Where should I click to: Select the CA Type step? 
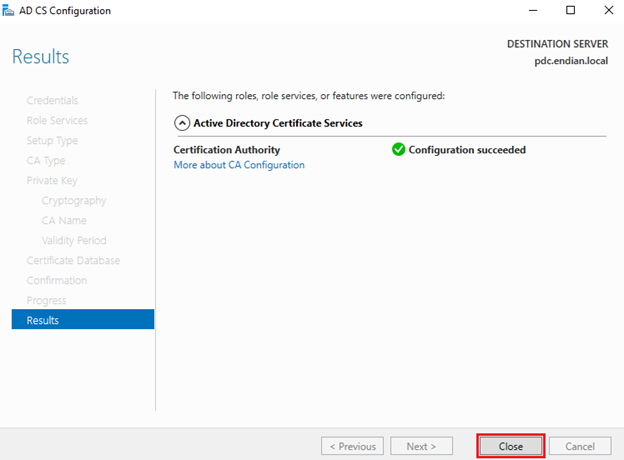(x=46, y=160)
